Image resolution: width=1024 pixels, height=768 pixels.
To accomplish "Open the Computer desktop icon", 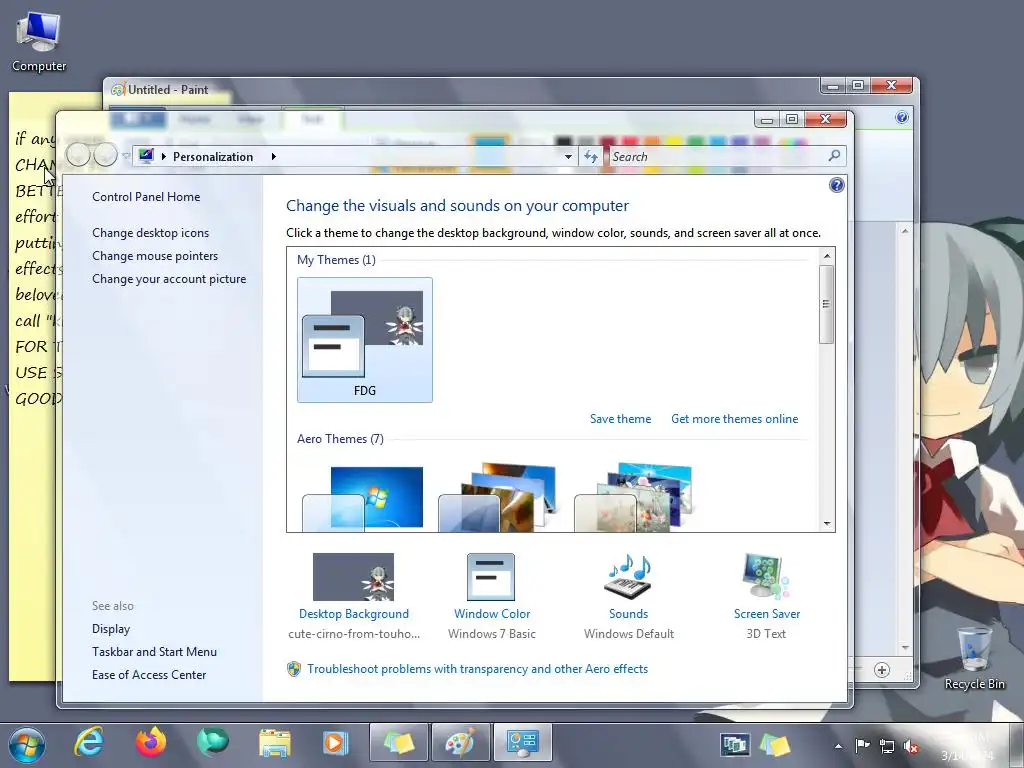I will [39, 42].
